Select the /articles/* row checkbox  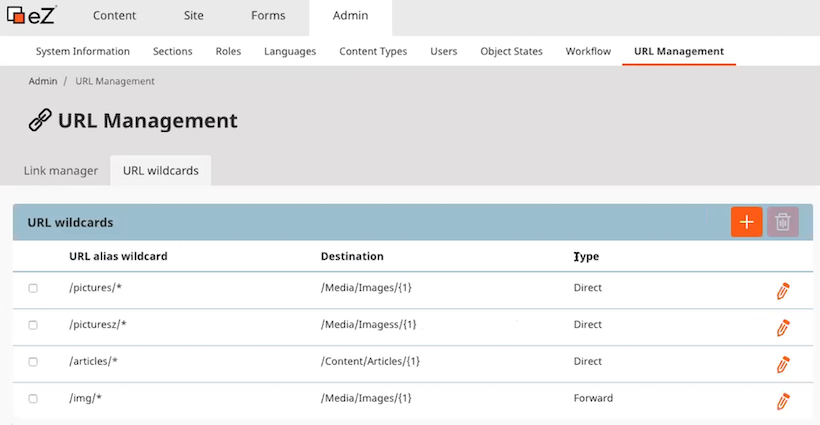pyautogui.click(x=33, y=362)
